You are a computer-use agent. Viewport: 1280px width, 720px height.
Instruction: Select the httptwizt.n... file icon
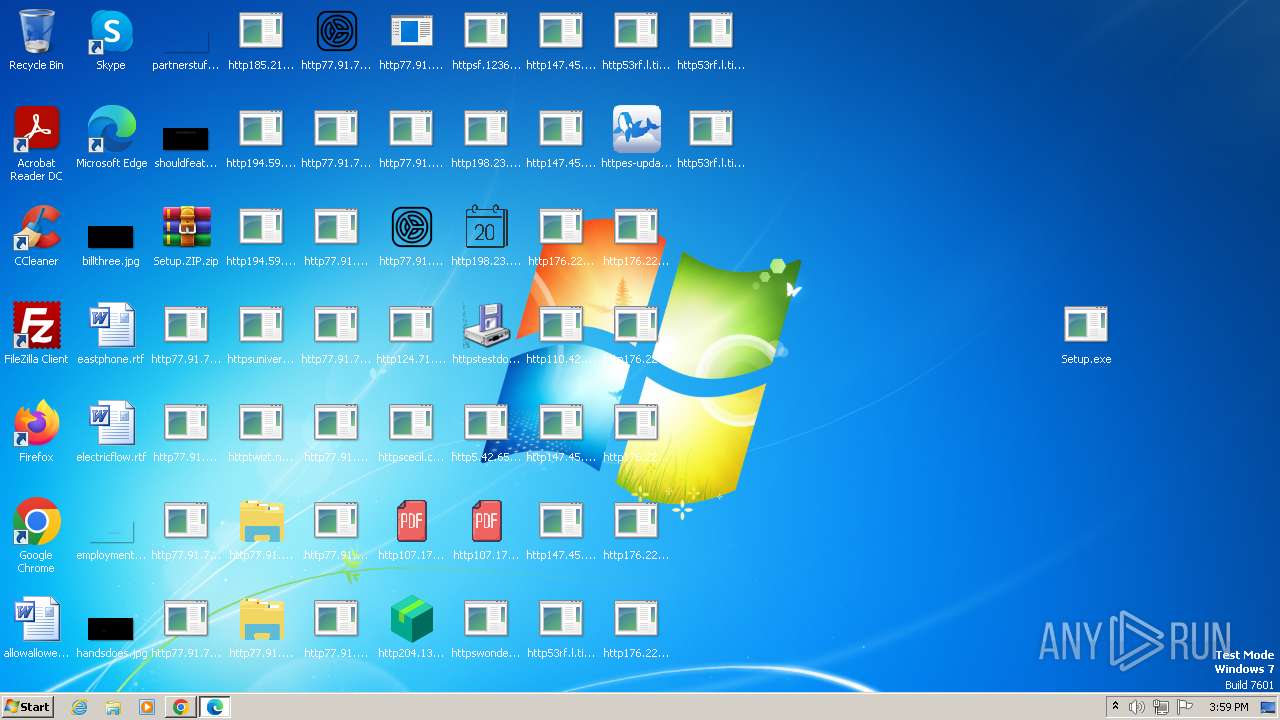pos(261,433)
